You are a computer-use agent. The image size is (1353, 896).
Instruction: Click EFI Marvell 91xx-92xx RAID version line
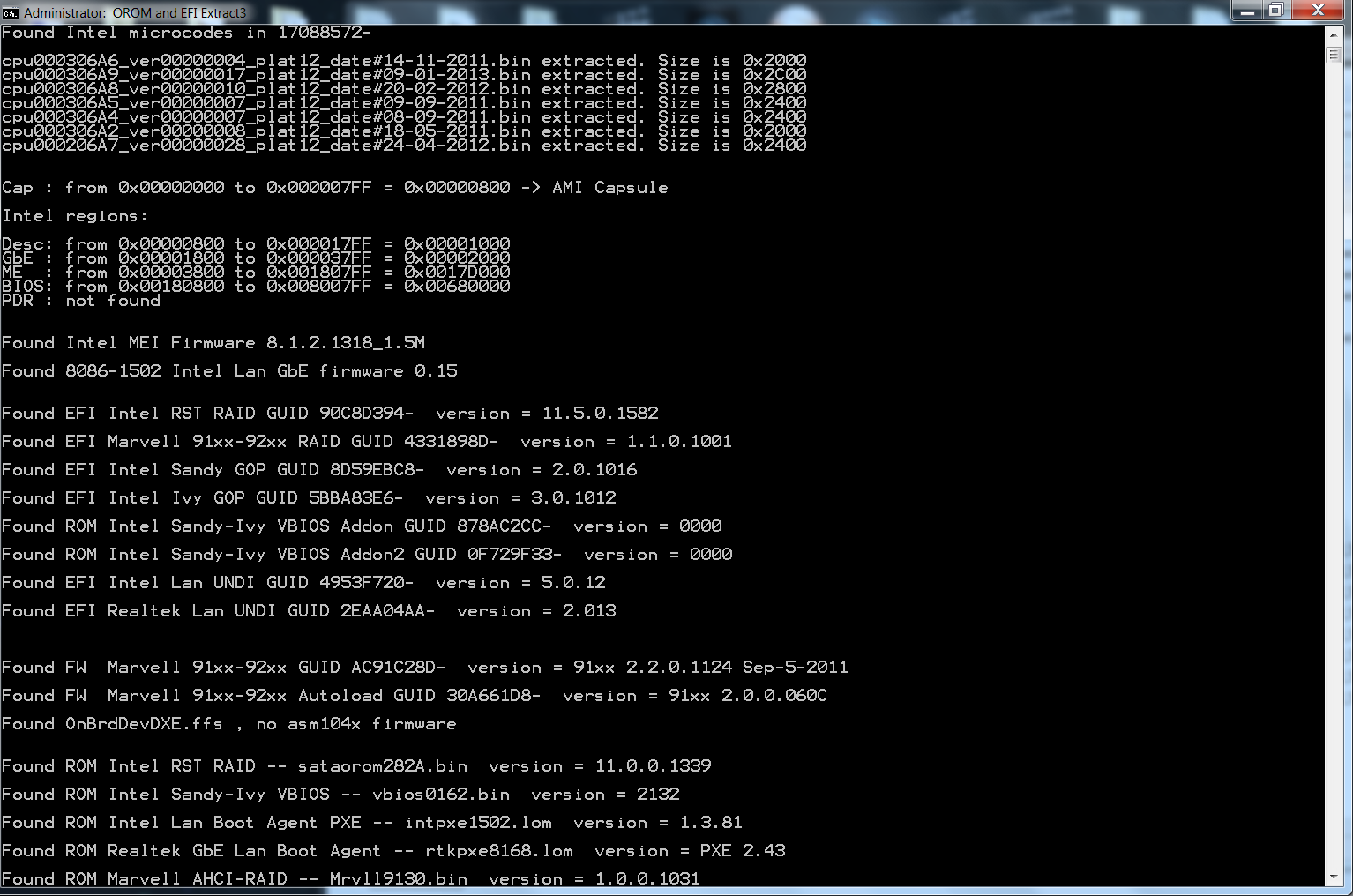pos(367,442)
